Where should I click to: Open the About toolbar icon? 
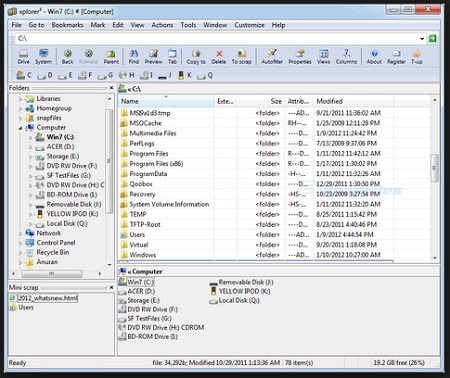[x=374, y=57]
